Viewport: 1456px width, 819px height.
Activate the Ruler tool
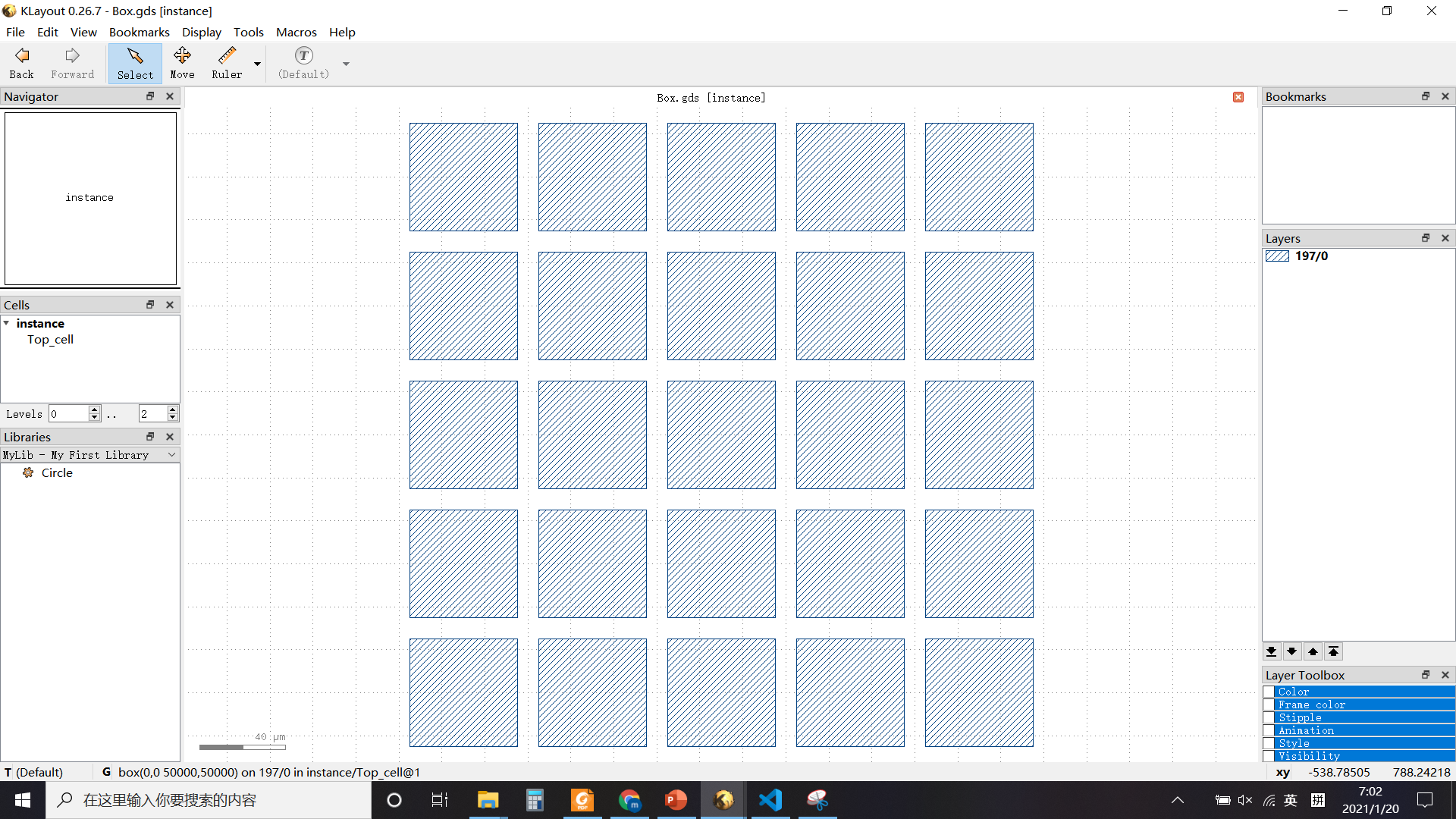pyautogui.click(x=227, y=63)
